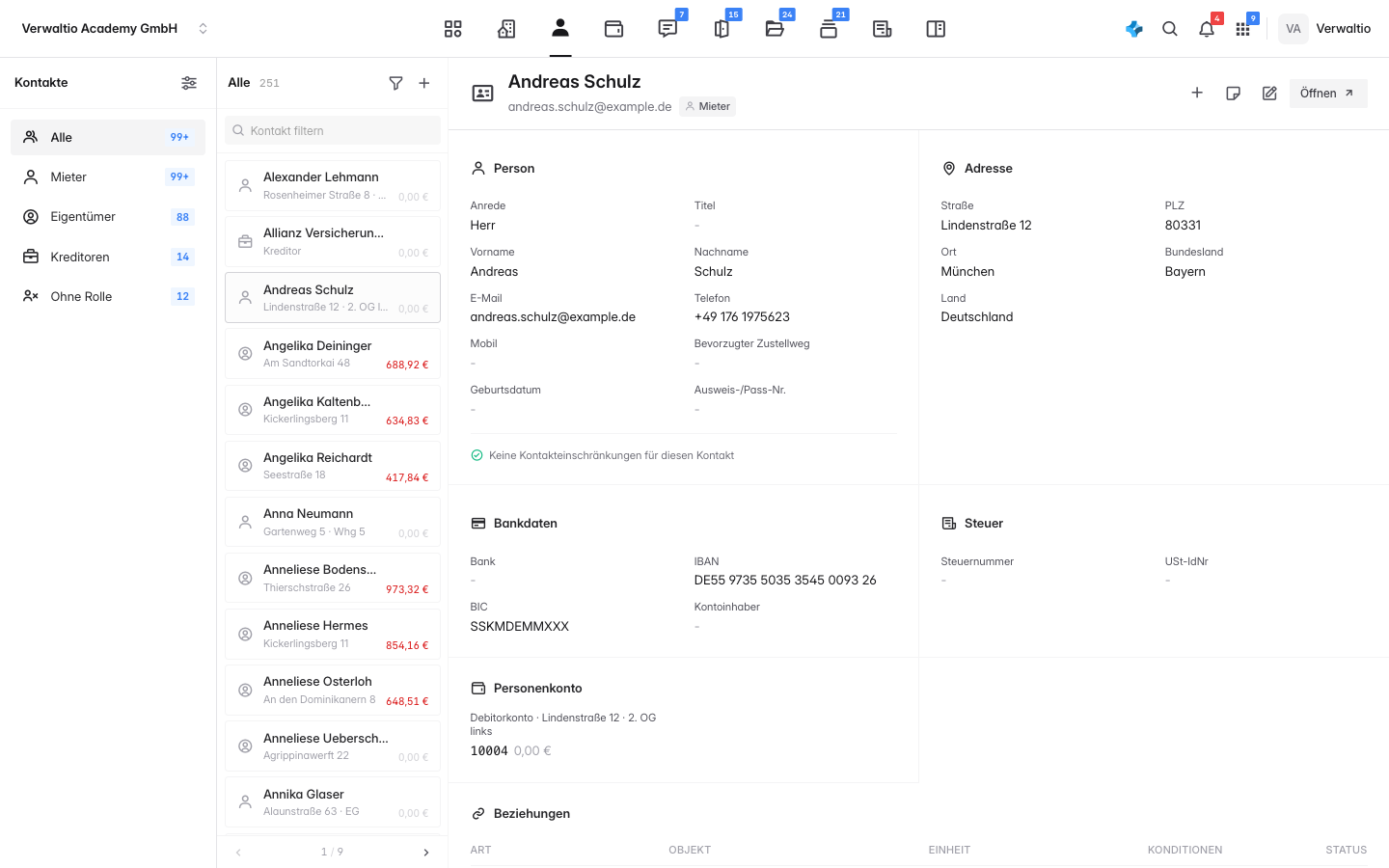Click the blue assistant logo icon
The height and width of the screenshot is (868, 1389).
1134,29
